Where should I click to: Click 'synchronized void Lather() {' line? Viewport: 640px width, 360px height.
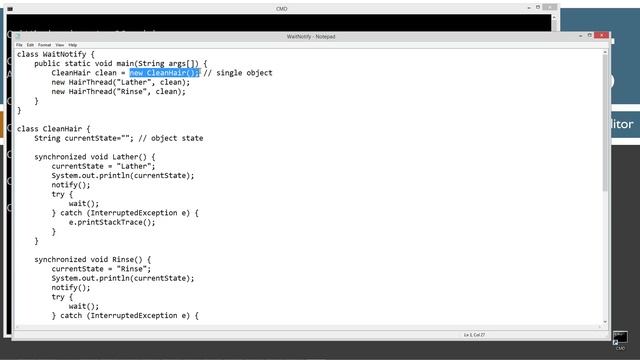[x=95, y=157]
